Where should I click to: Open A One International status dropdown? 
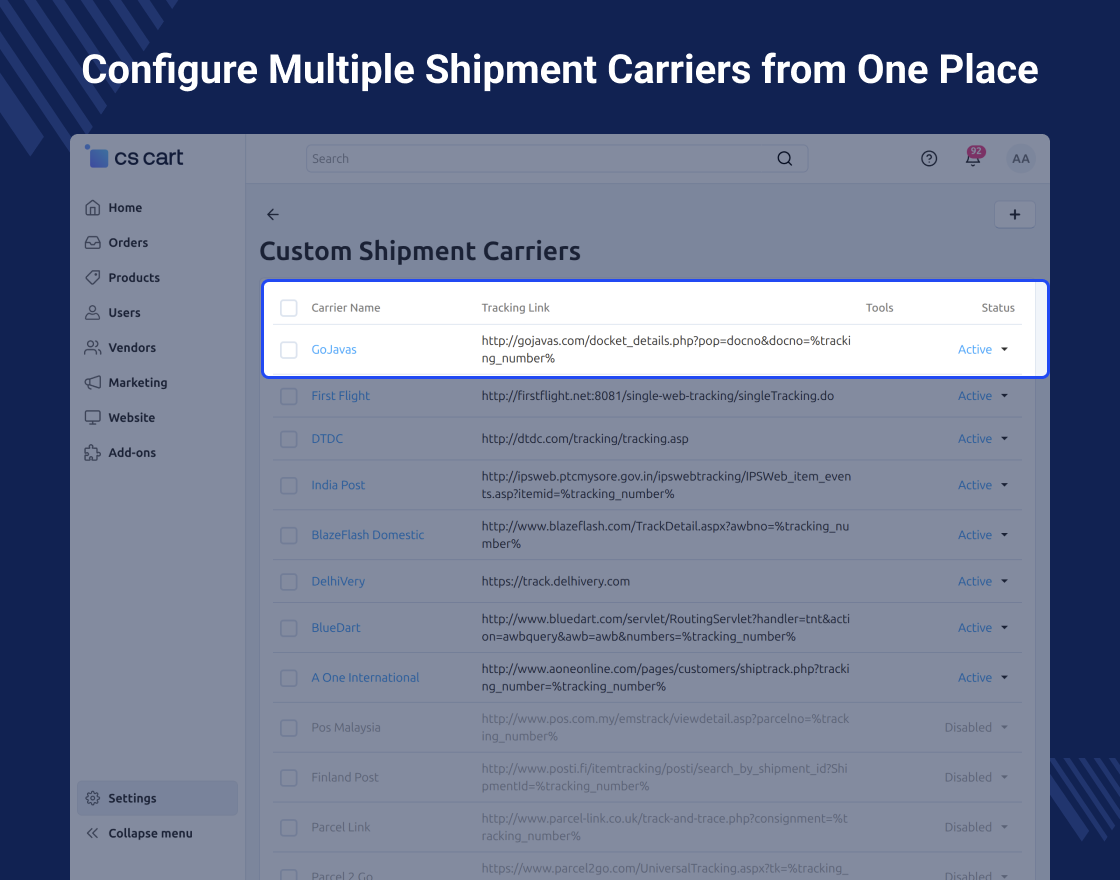[983, 678]
